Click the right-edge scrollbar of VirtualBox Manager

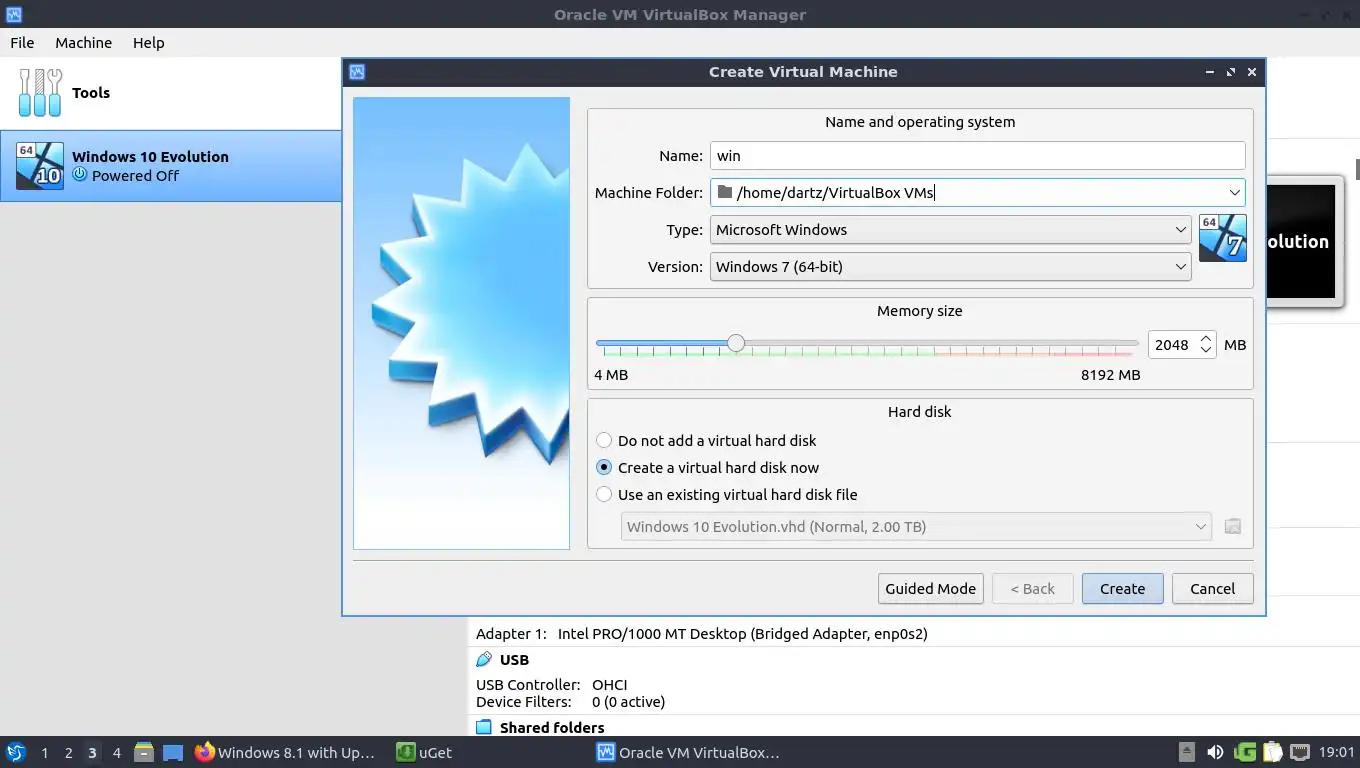click(1357, 170)
